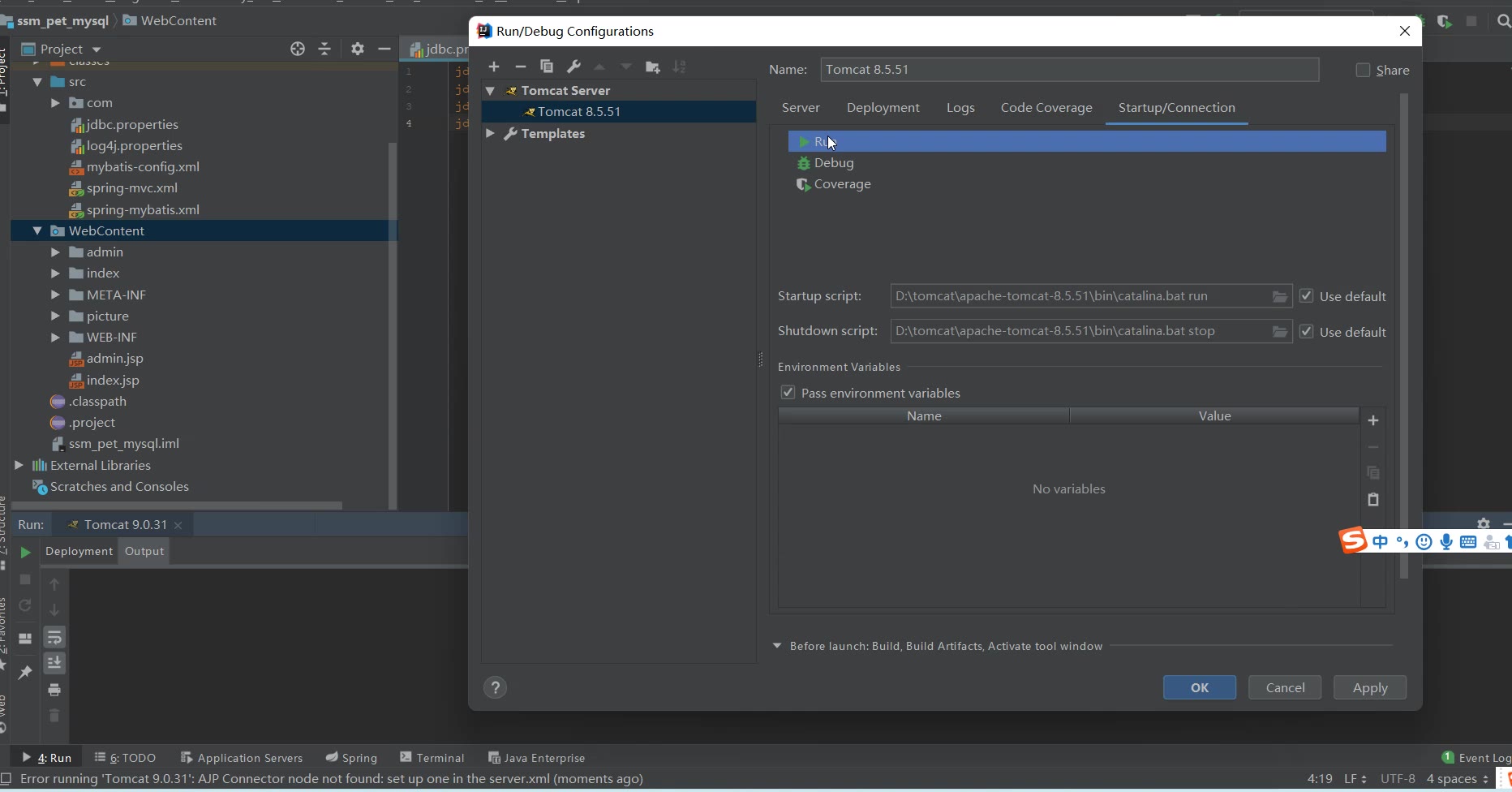1512x792 pixels.
Task: Open Project panel settings gear
Action: tap(358, 49)
